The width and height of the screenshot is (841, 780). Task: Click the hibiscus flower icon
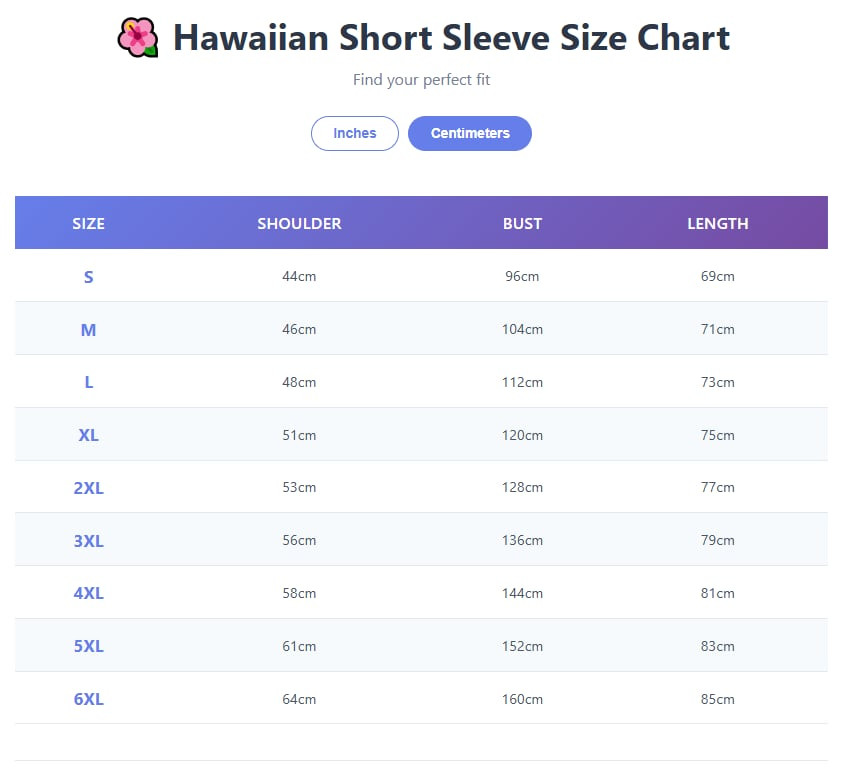137,38
